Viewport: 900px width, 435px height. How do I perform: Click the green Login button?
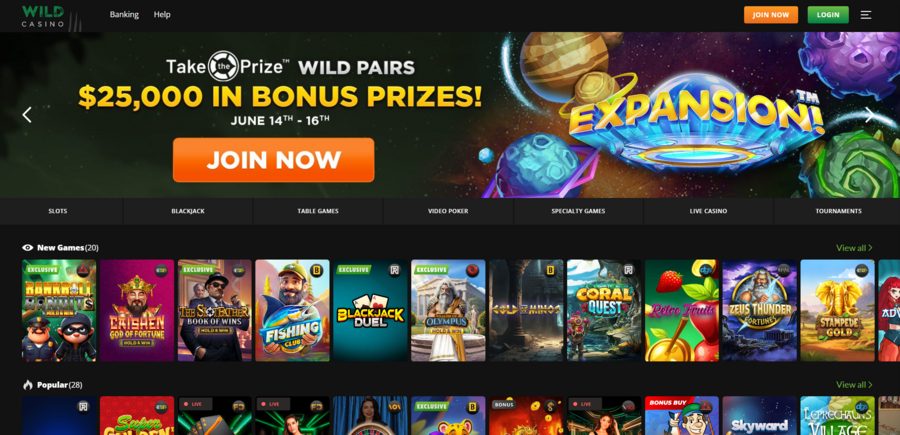click(828, 15)
